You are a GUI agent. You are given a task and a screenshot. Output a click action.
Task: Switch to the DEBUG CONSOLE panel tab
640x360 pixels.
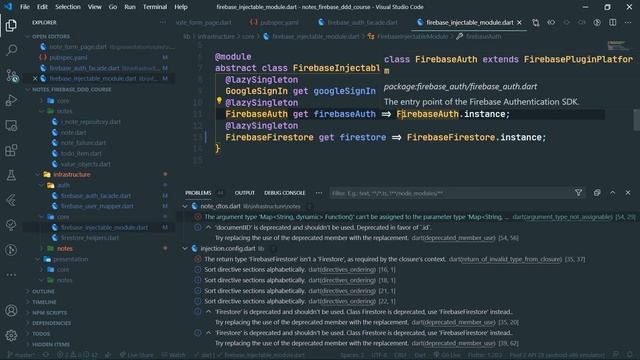pyautogui.click(x=284, y=193)
